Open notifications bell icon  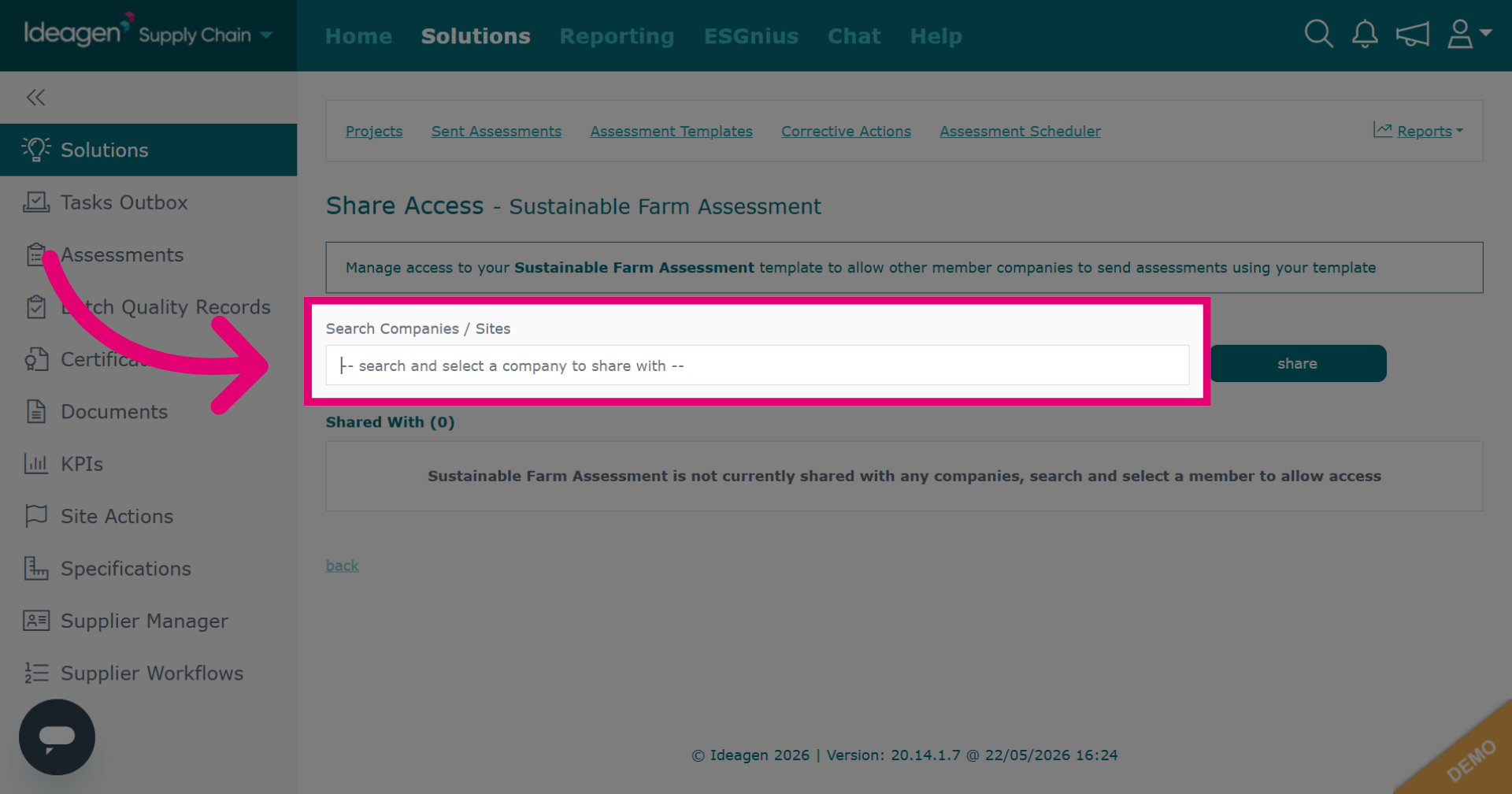pyautogui.click(x=1365, y=35)
